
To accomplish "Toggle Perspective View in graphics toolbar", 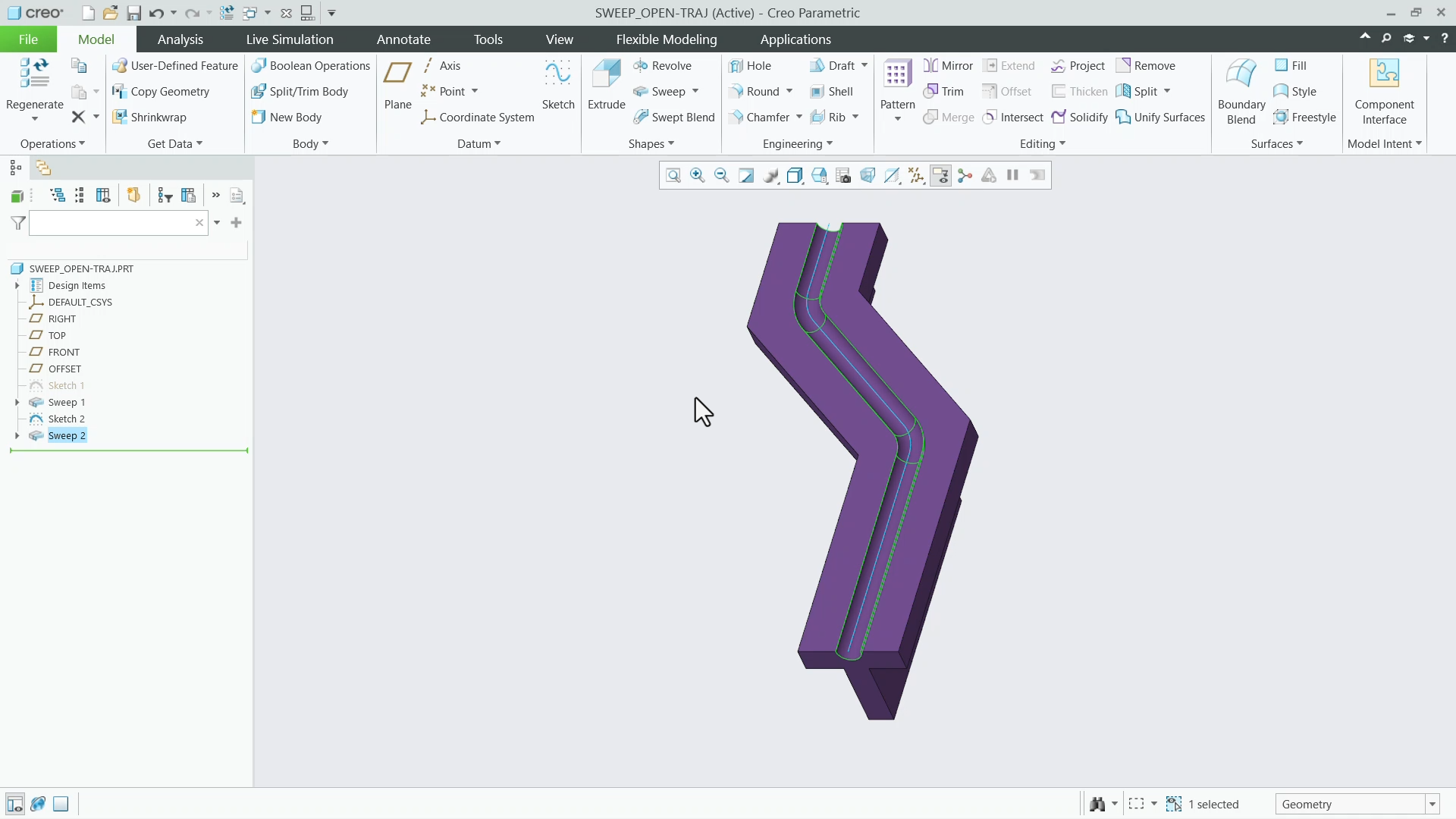I will click(868, 176).
